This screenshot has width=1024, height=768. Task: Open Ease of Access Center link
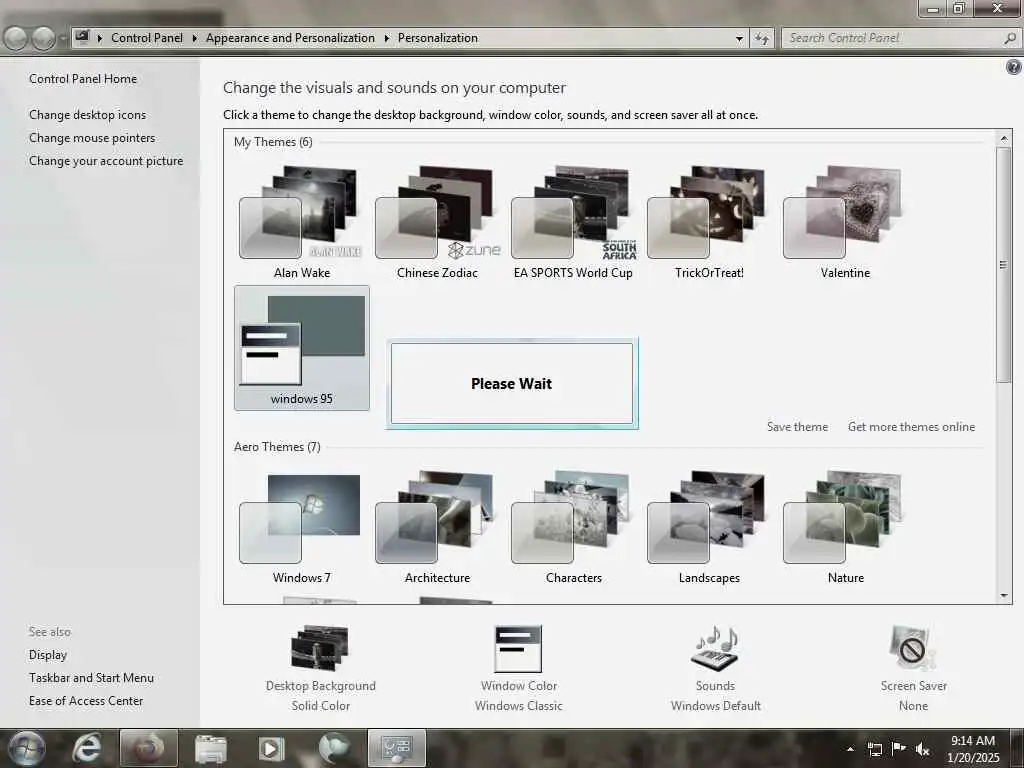tap(86, 701)
